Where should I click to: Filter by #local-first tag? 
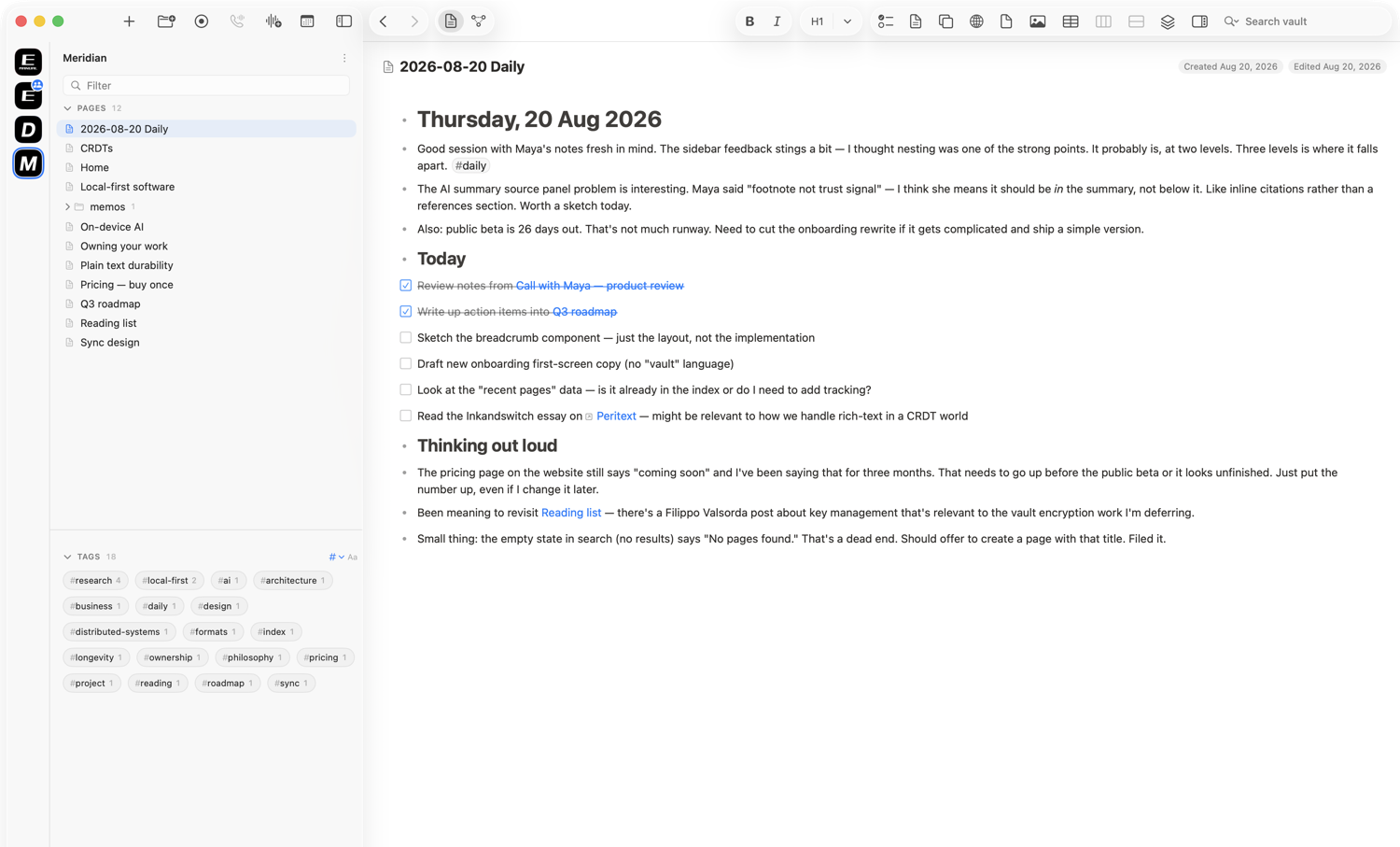[x=169, y=581]
